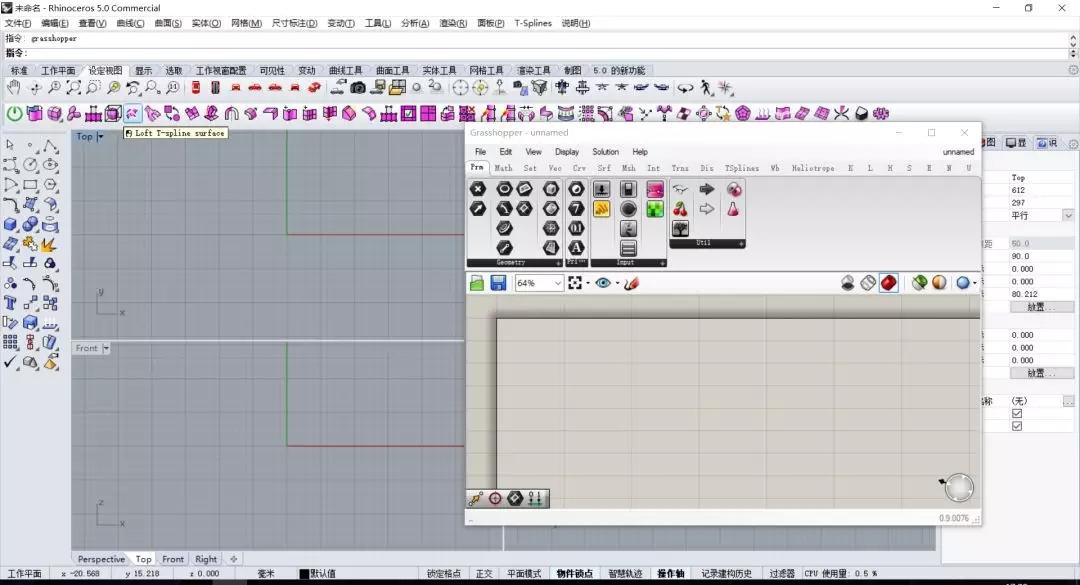The height and width of the screenshot is (585, 1080).
Task: Click the 过滤器 filter button in status bar
Action: coord(782,573)
